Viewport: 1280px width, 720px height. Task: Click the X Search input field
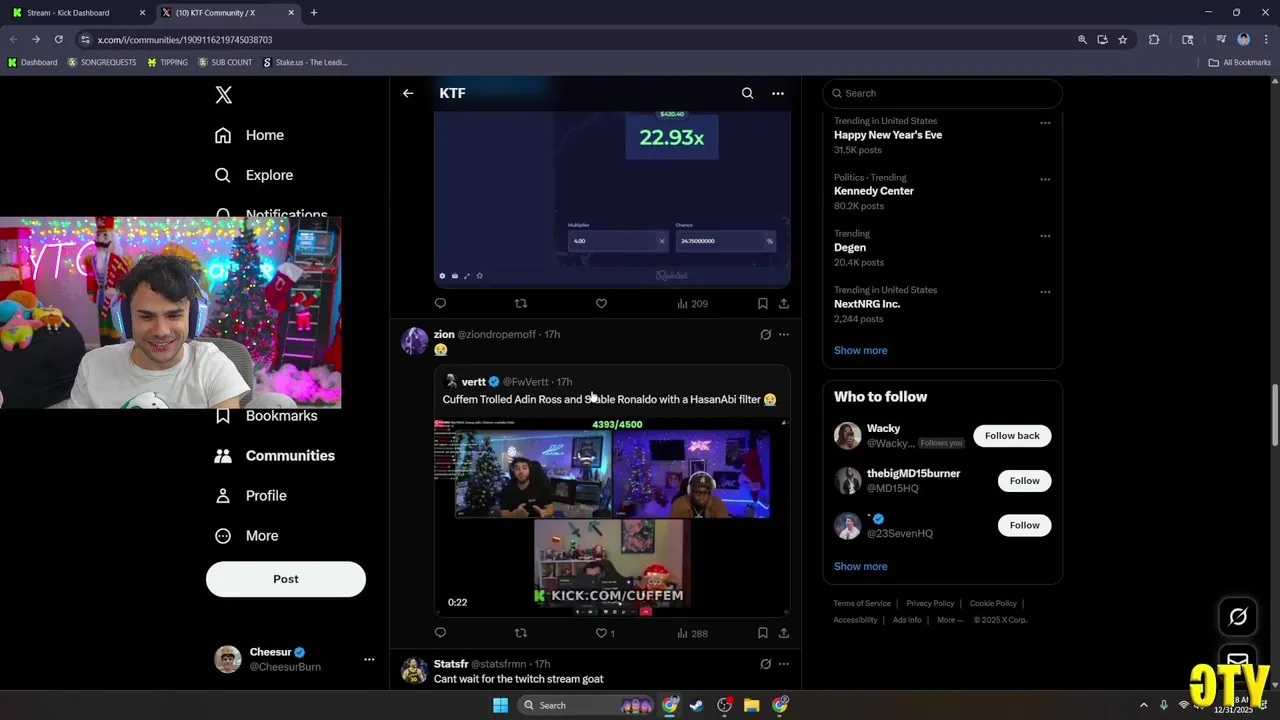pyautogui.click(x=942, y=93)
